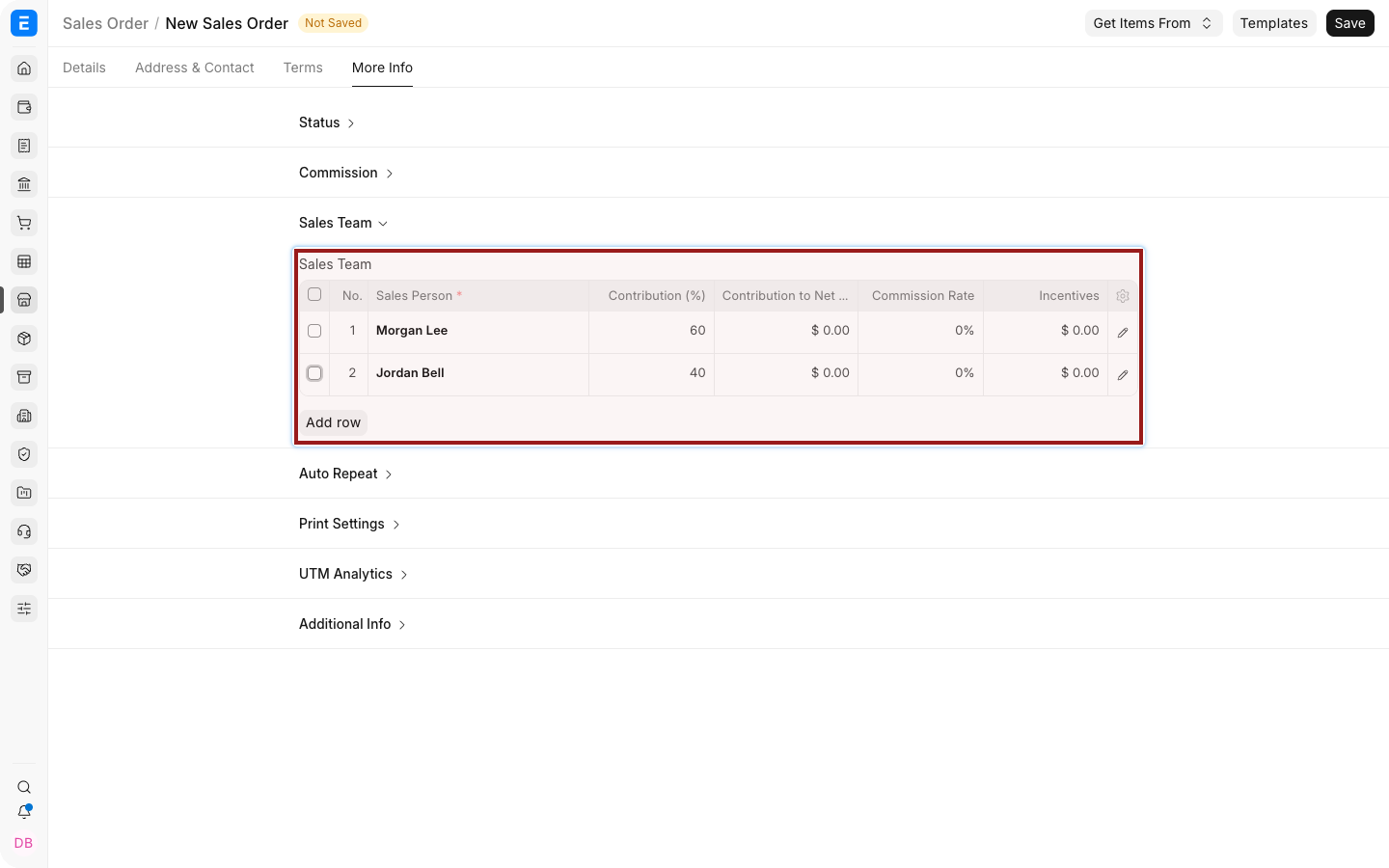Expand the Commission section
Screen dimensions: 1389x868
coord(346,173)
